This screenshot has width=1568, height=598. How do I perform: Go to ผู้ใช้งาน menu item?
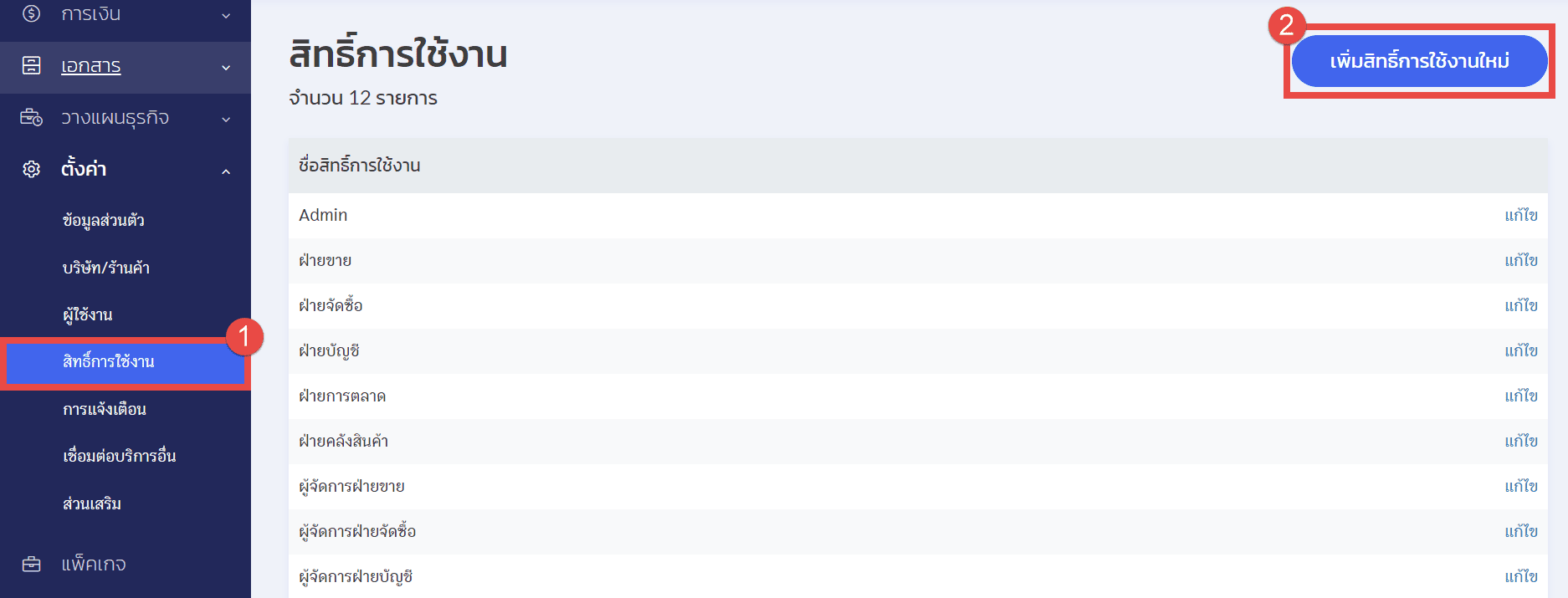(88, 314)
